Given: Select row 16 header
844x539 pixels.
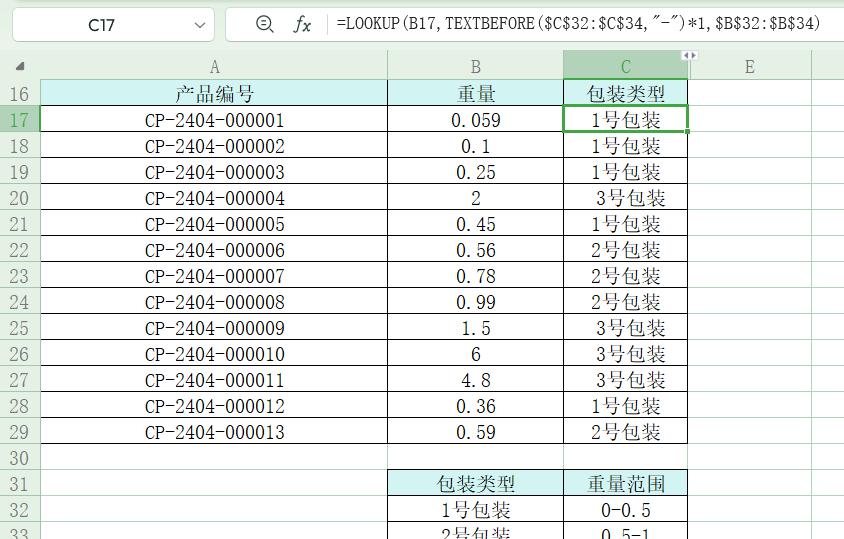Looking at the screenshot, I should (x=20, y=94).
